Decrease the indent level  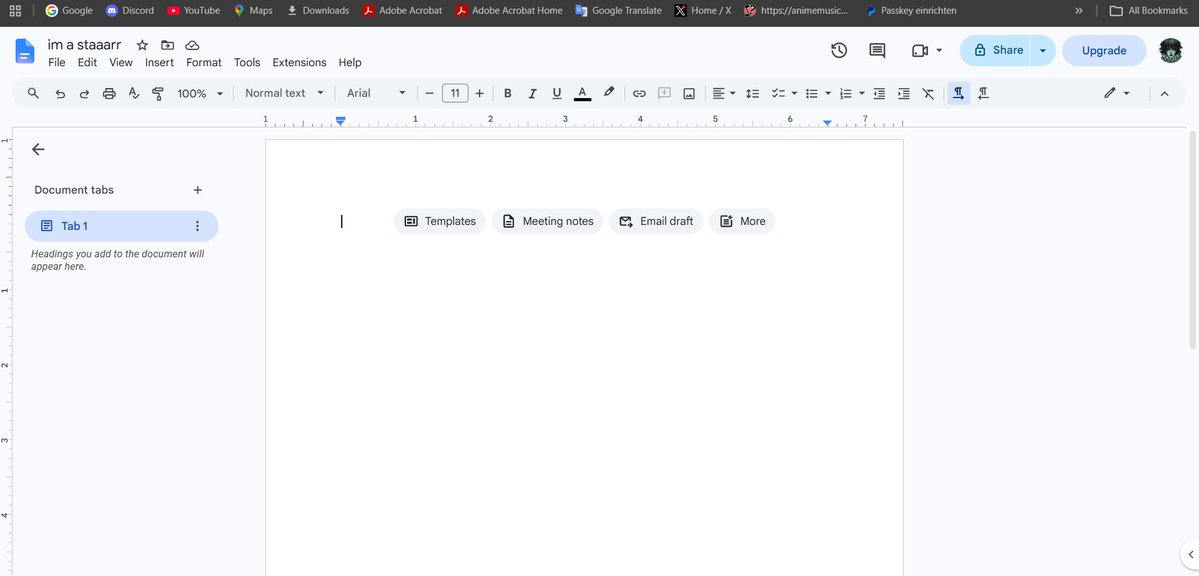(x=879, y=93)
